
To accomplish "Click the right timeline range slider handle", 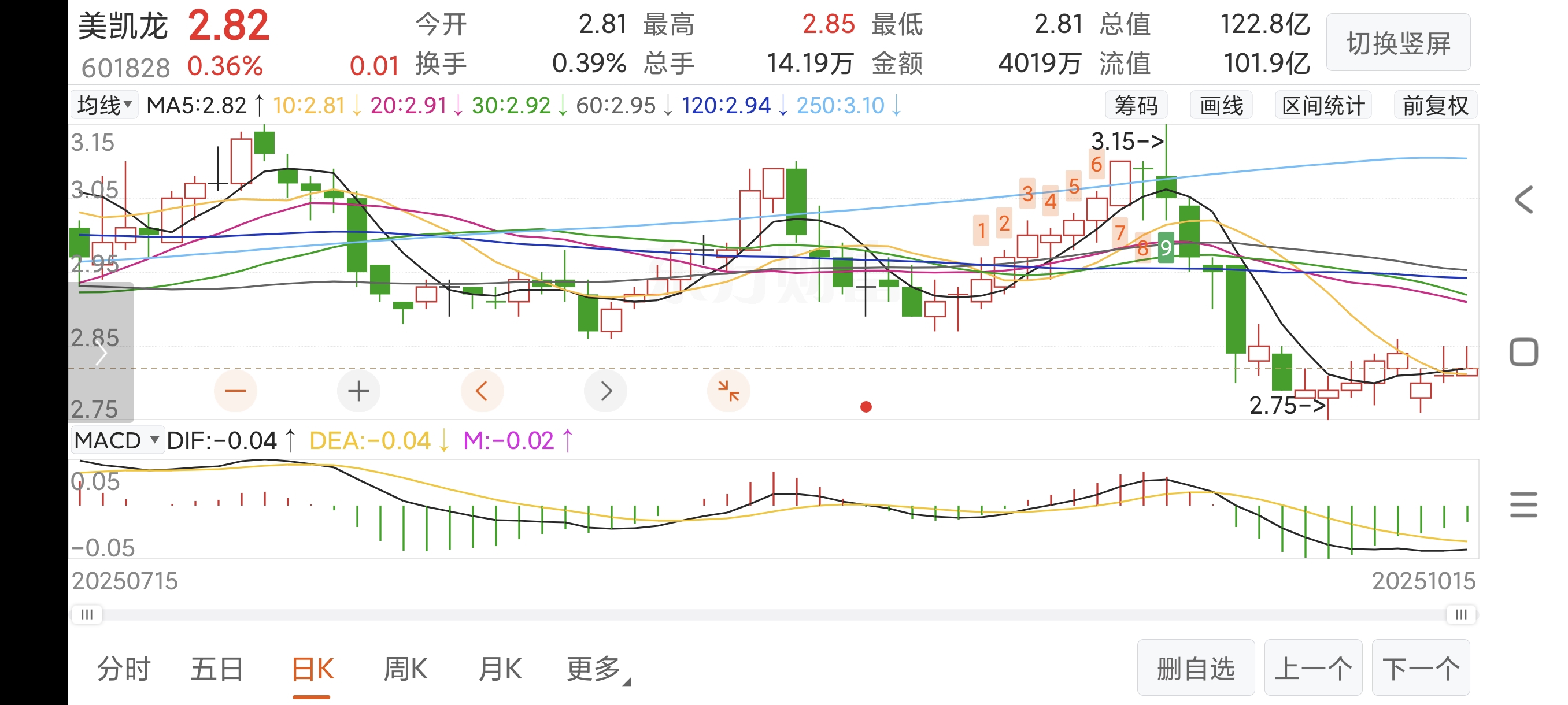I will click(x=1460, y=614).
